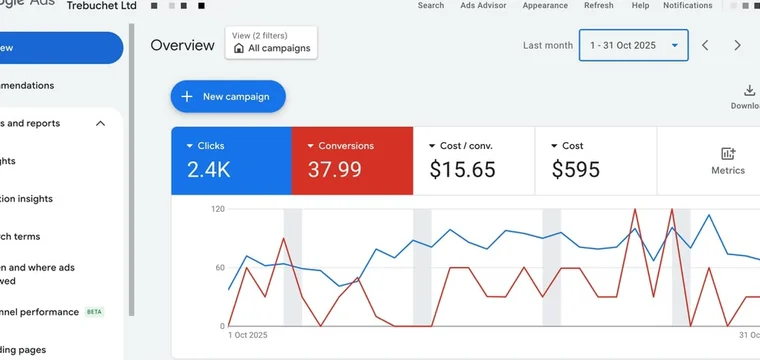Open When and where ads showed
Screen dimensions: 760x360
point(37,274)
